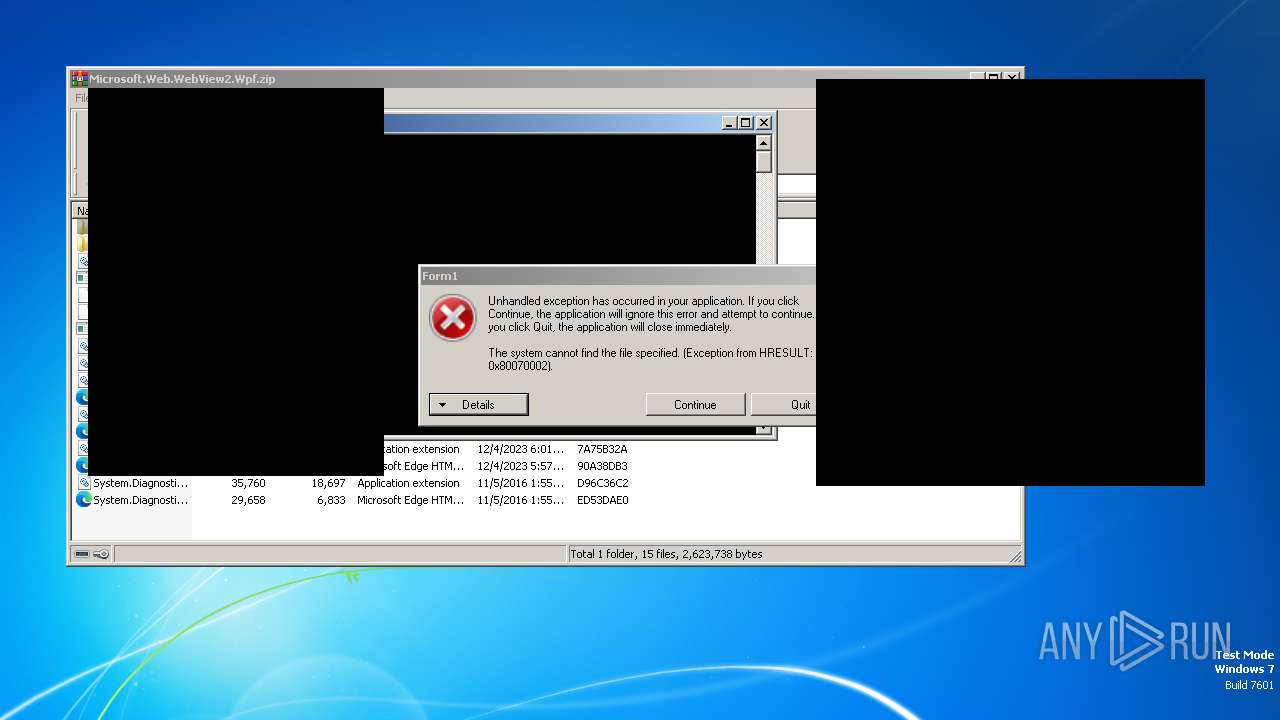Close the blue-titled console window
Image resolution: width=1280 pixels, height=720 pixels.
[x=764, y=123]
